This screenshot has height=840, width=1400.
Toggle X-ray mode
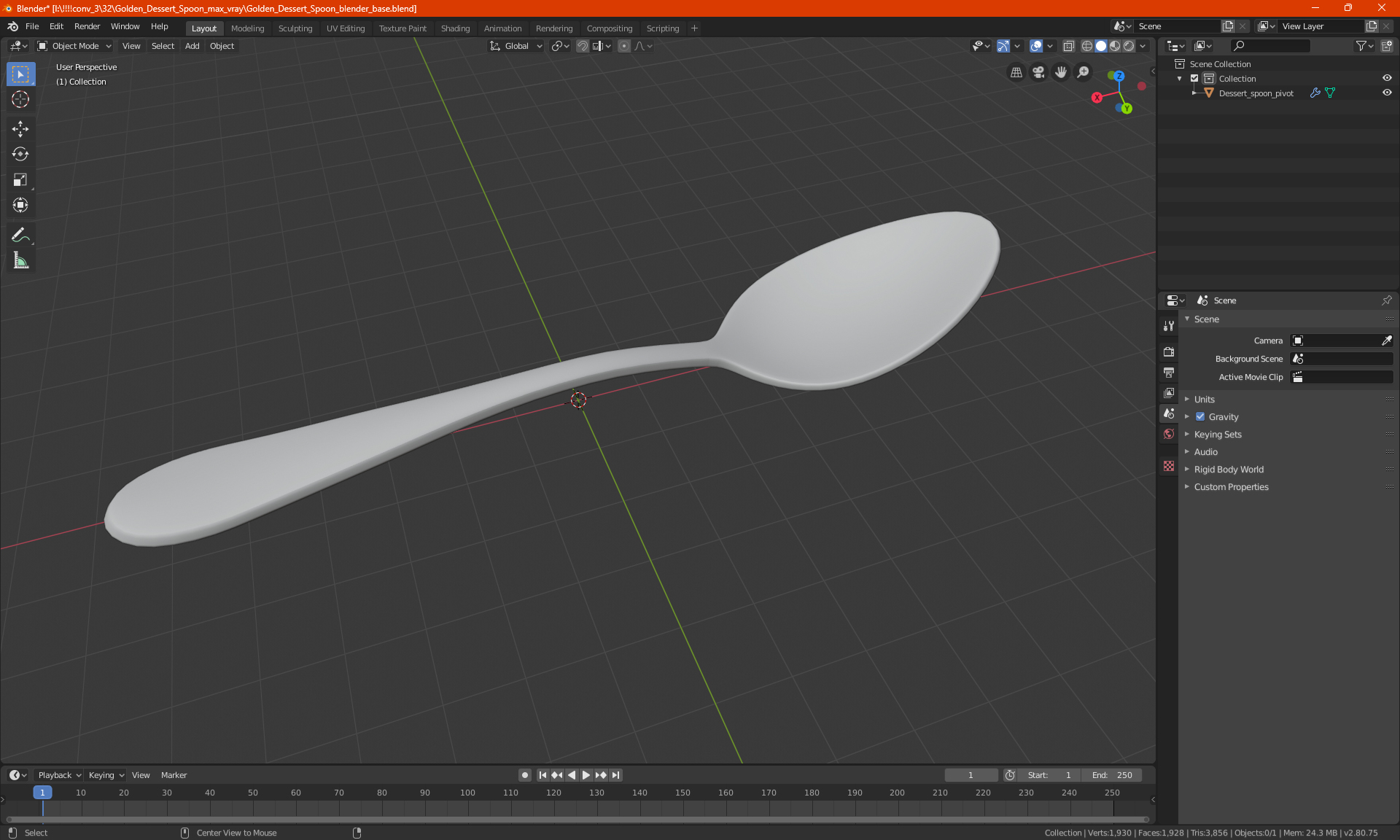[x=1068, y=46]
